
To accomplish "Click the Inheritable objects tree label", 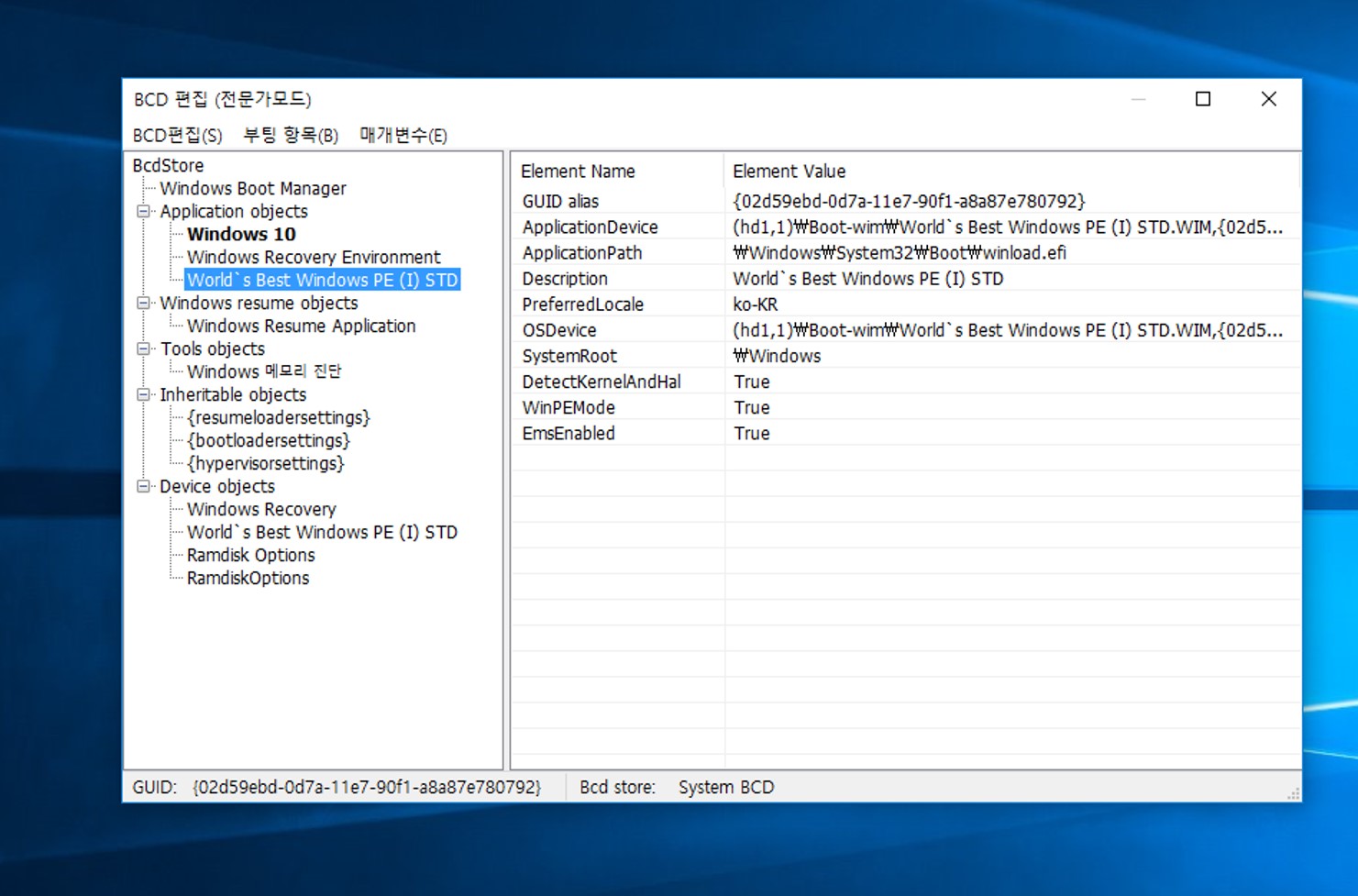I will tap(233, 395).
